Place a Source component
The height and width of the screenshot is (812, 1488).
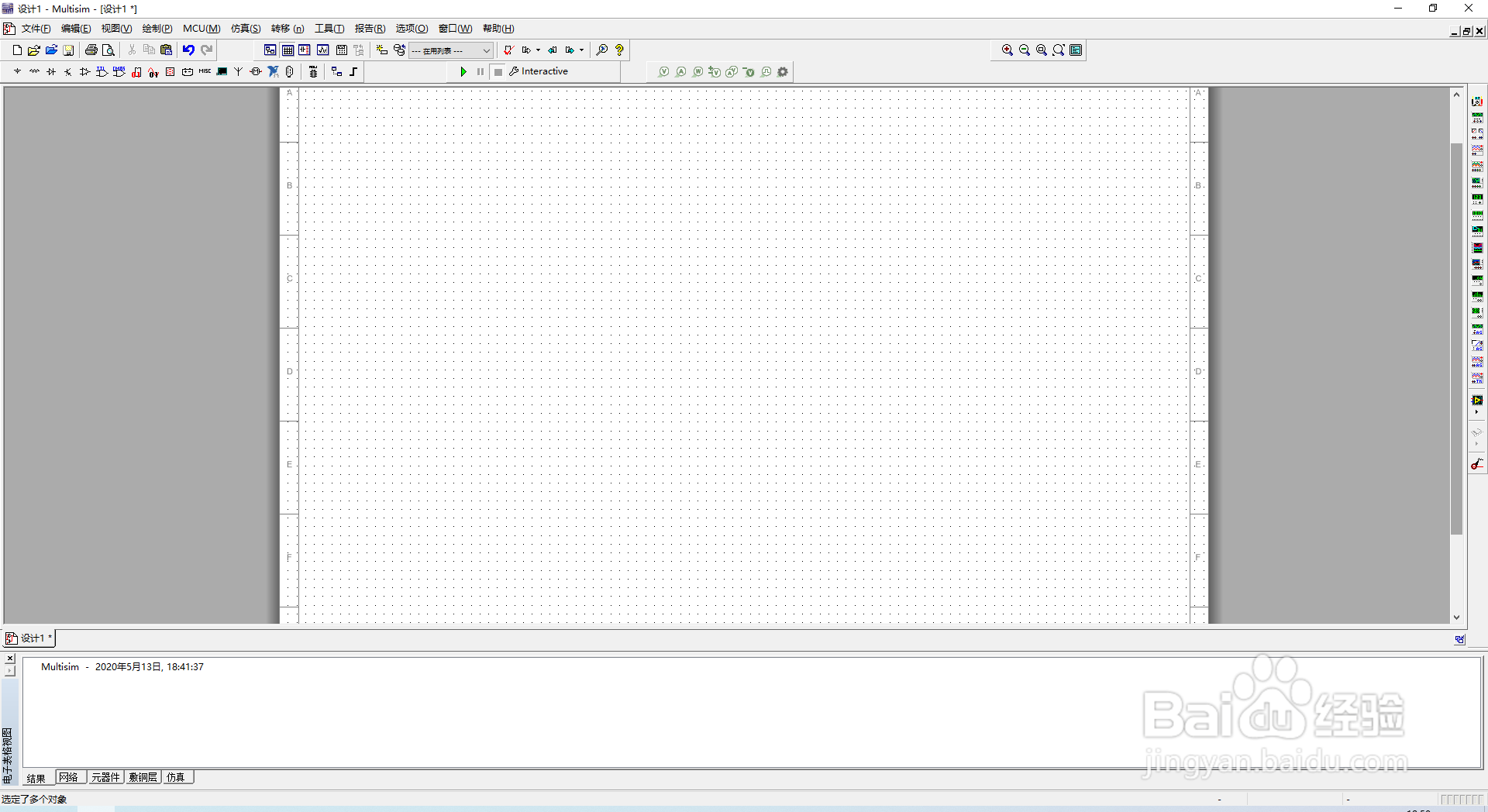pyautogui.click(x=17, y=71)
